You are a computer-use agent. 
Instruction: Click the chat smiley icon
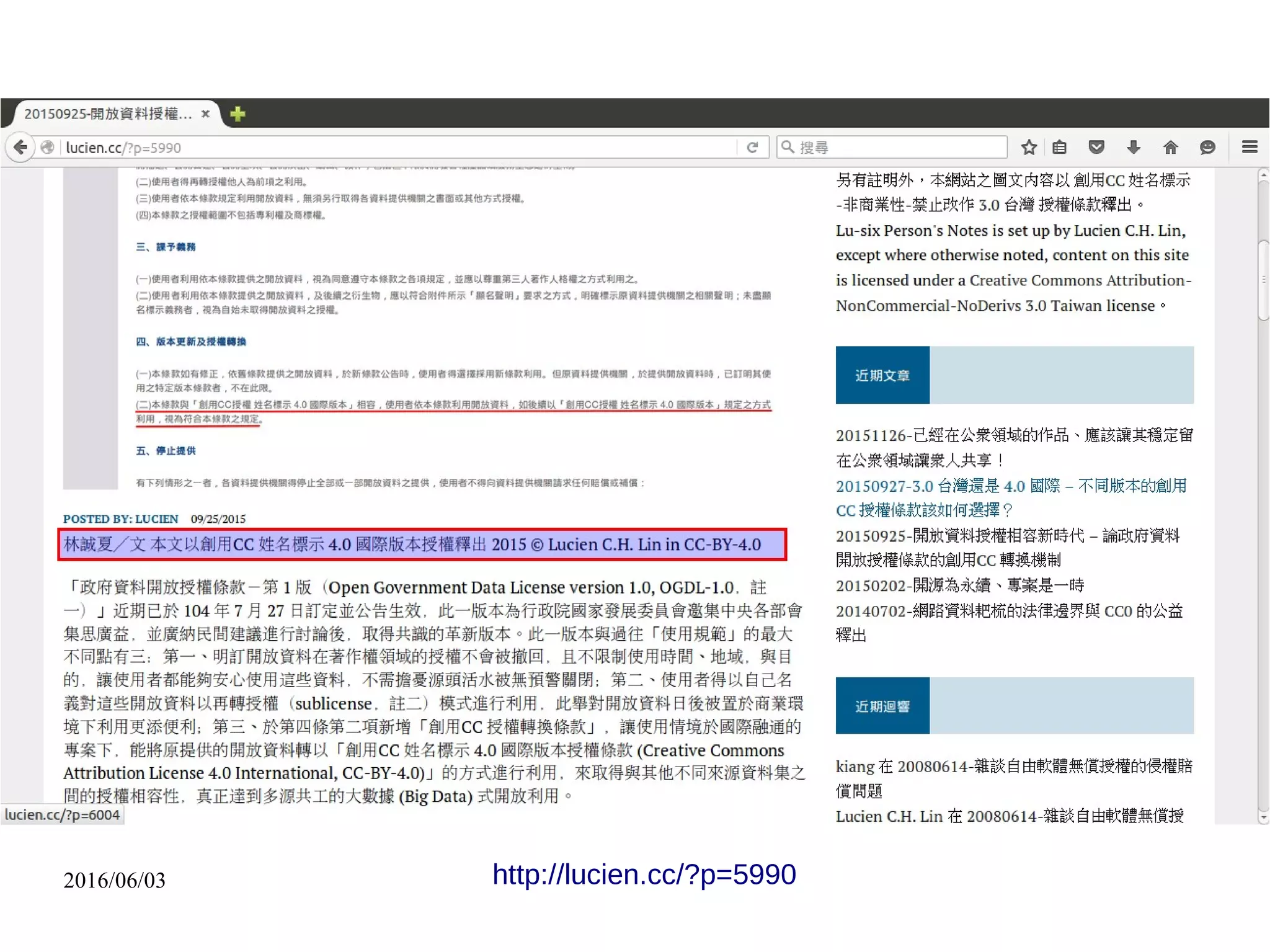(x=1207, y=148)
